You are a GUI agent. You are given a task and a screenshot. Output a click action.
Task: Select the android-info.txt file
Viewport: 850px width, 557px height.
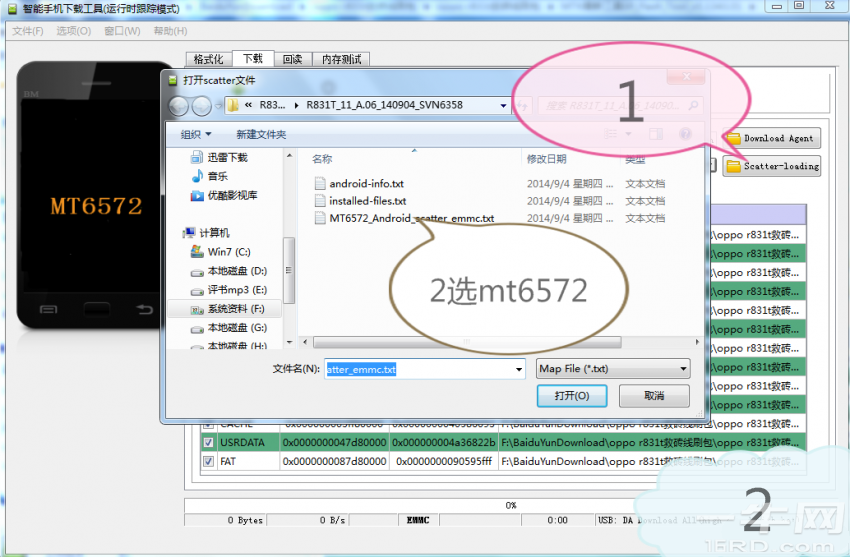pos(366,184)
